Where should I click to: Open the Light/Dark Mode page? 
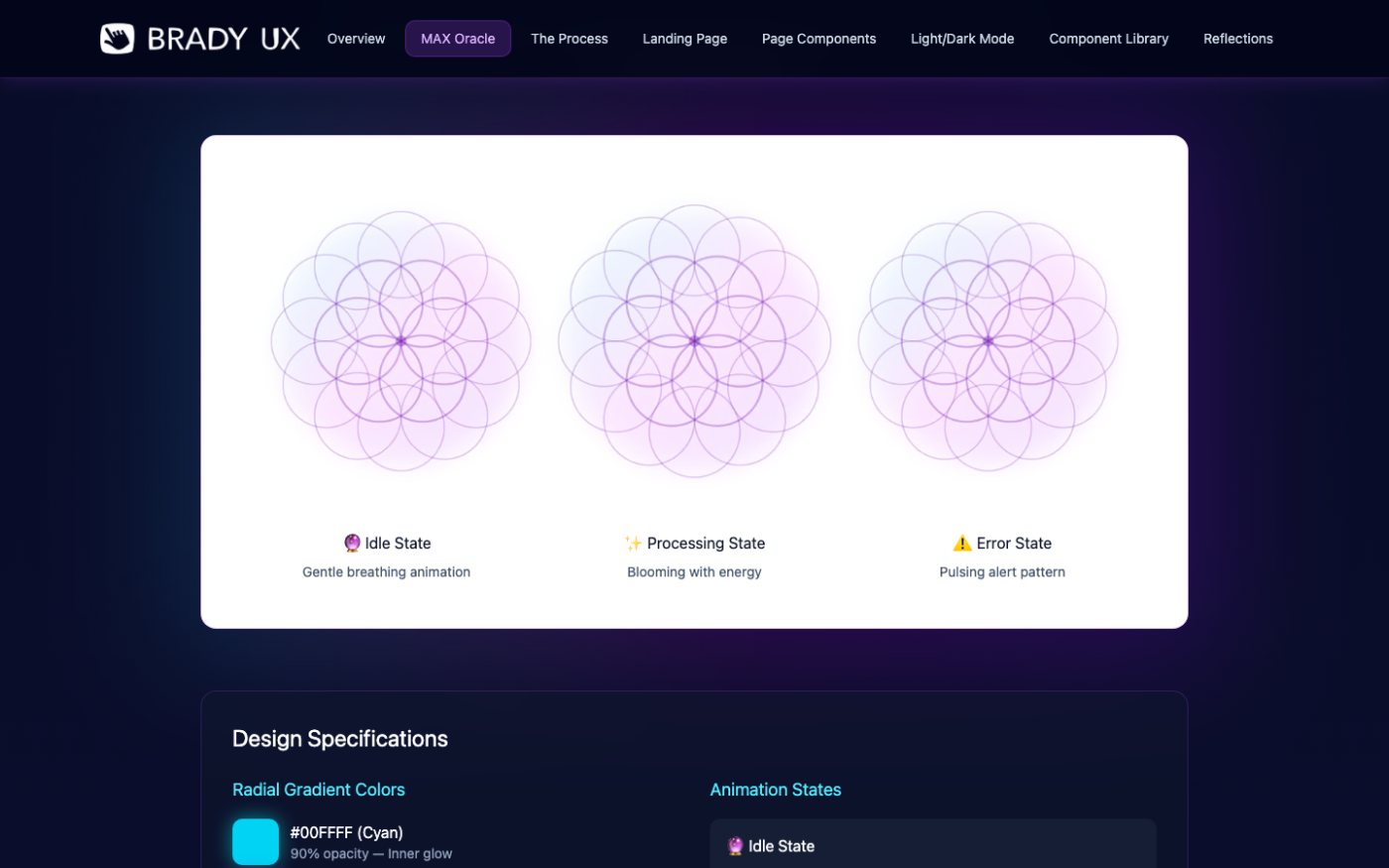[x=962, y=39]
